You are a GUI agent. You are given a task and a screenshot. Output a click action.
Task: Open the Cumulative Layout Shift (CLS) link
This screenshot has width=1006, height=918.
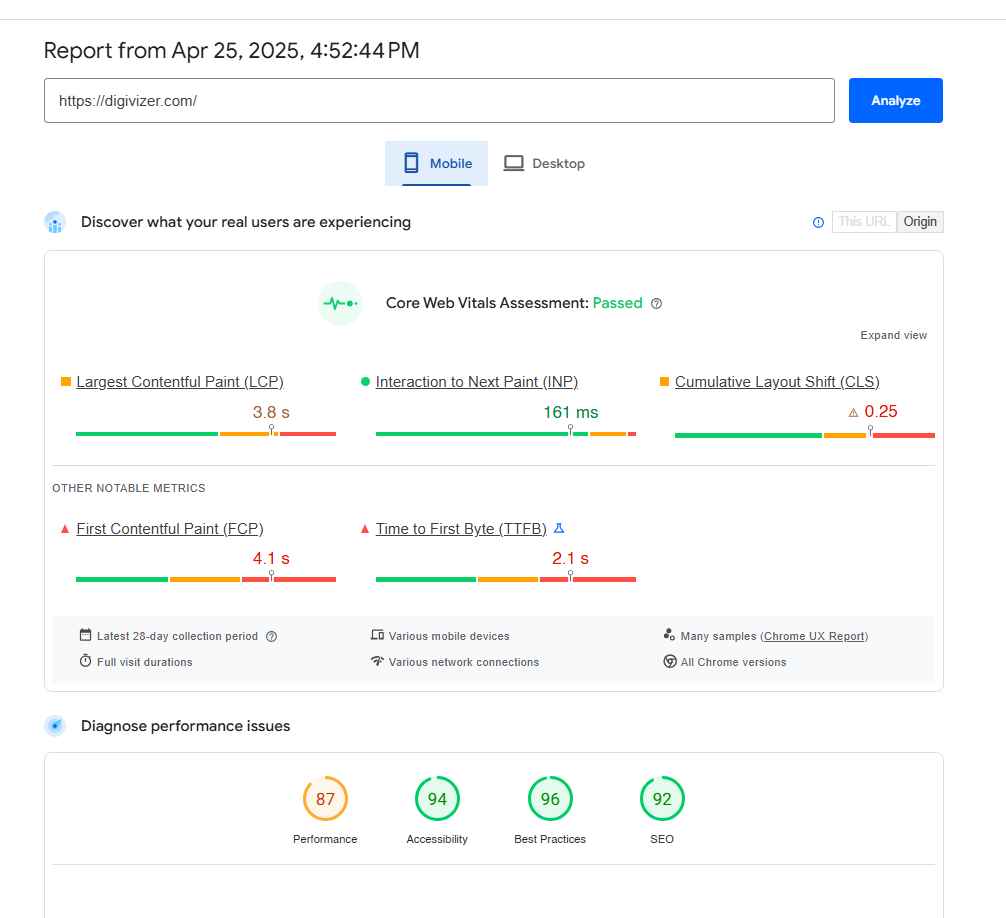(777, 382)
